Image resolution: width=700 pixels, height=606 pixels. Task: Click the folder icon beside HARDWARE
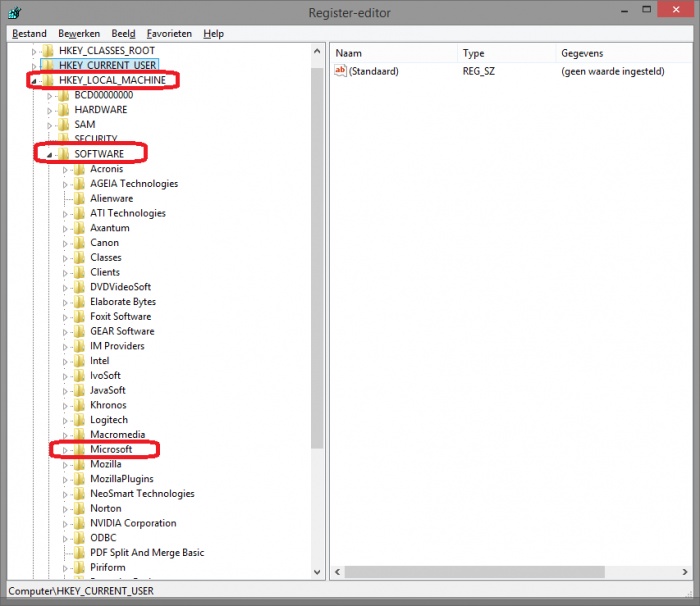pos(63,110)
